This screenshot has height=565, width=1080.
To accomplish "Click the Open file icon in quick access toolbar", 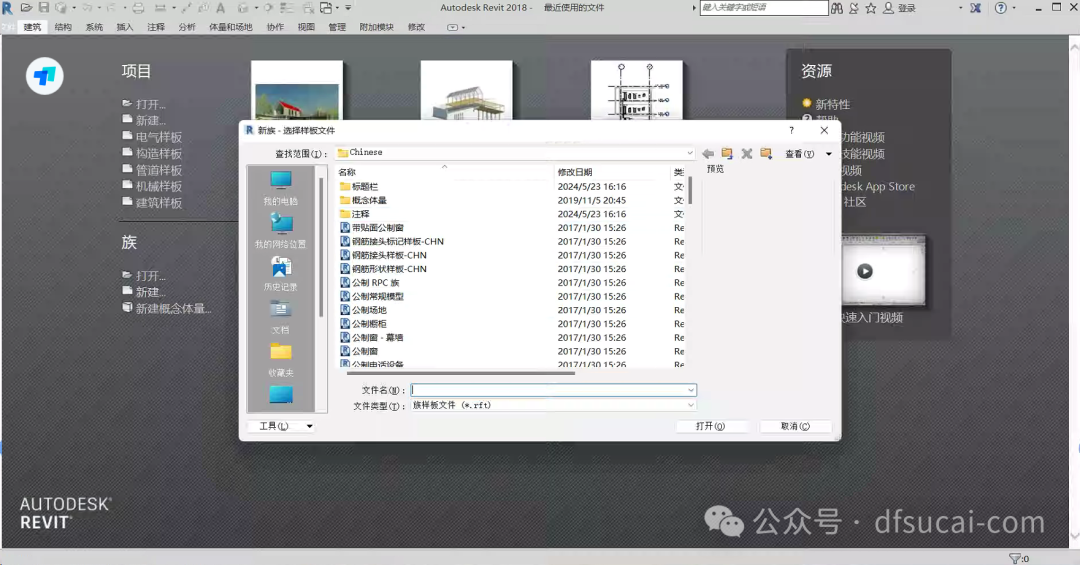I will pos(26,8).
